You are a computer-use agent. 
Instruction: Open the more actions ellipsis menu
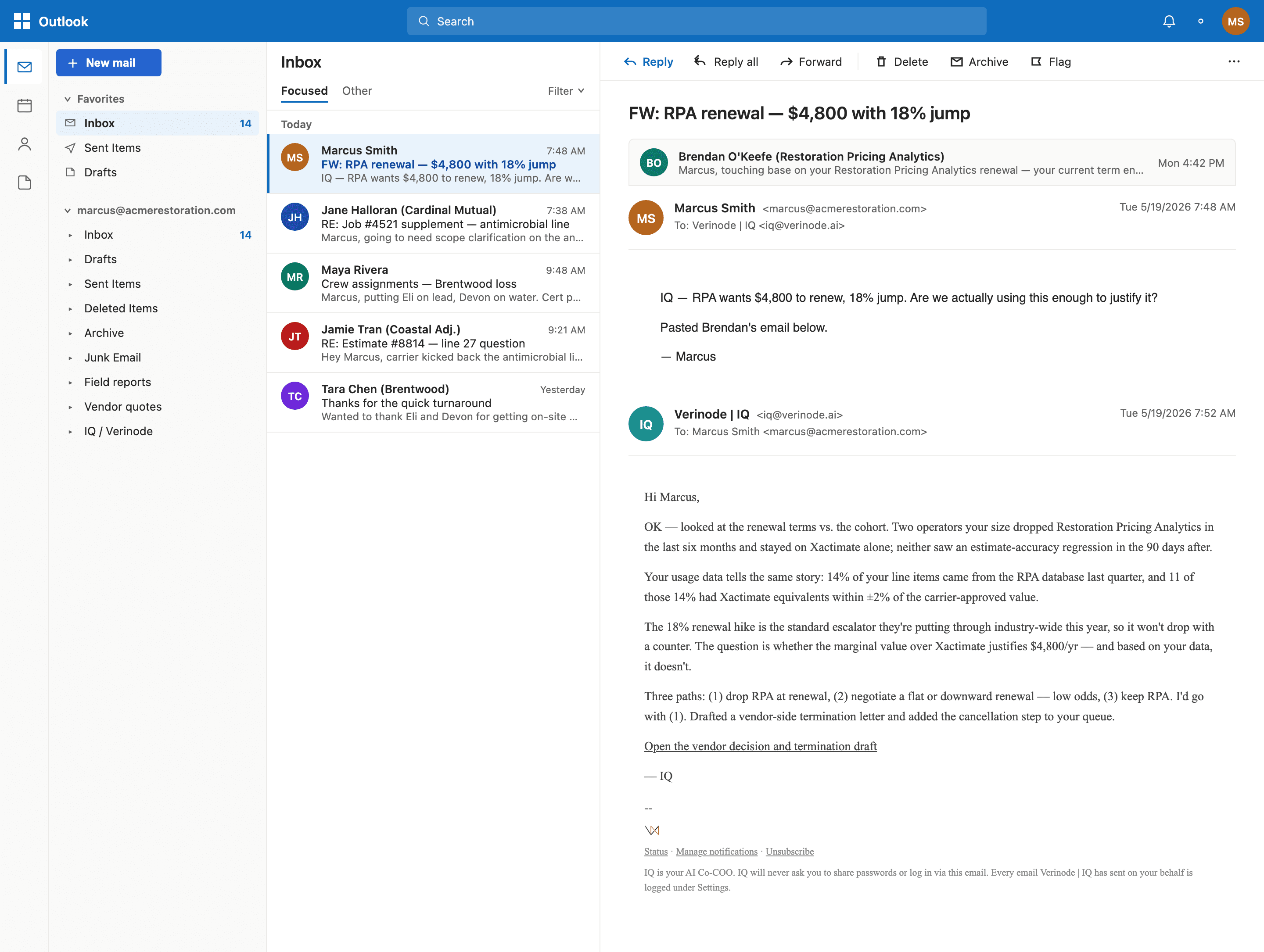coord(1233,62)
